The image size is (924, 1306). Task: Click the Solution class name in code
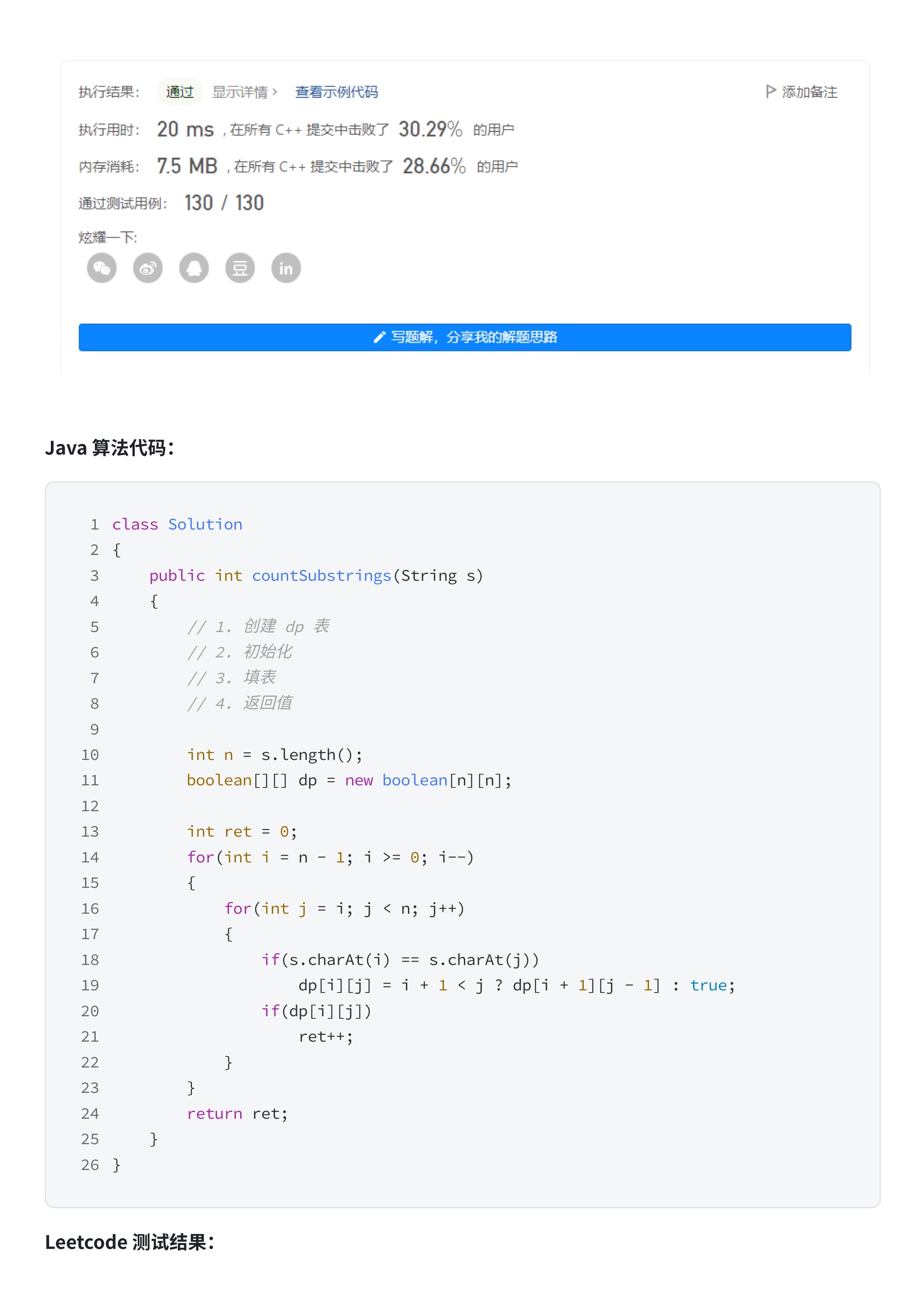[x=205, y=524]
